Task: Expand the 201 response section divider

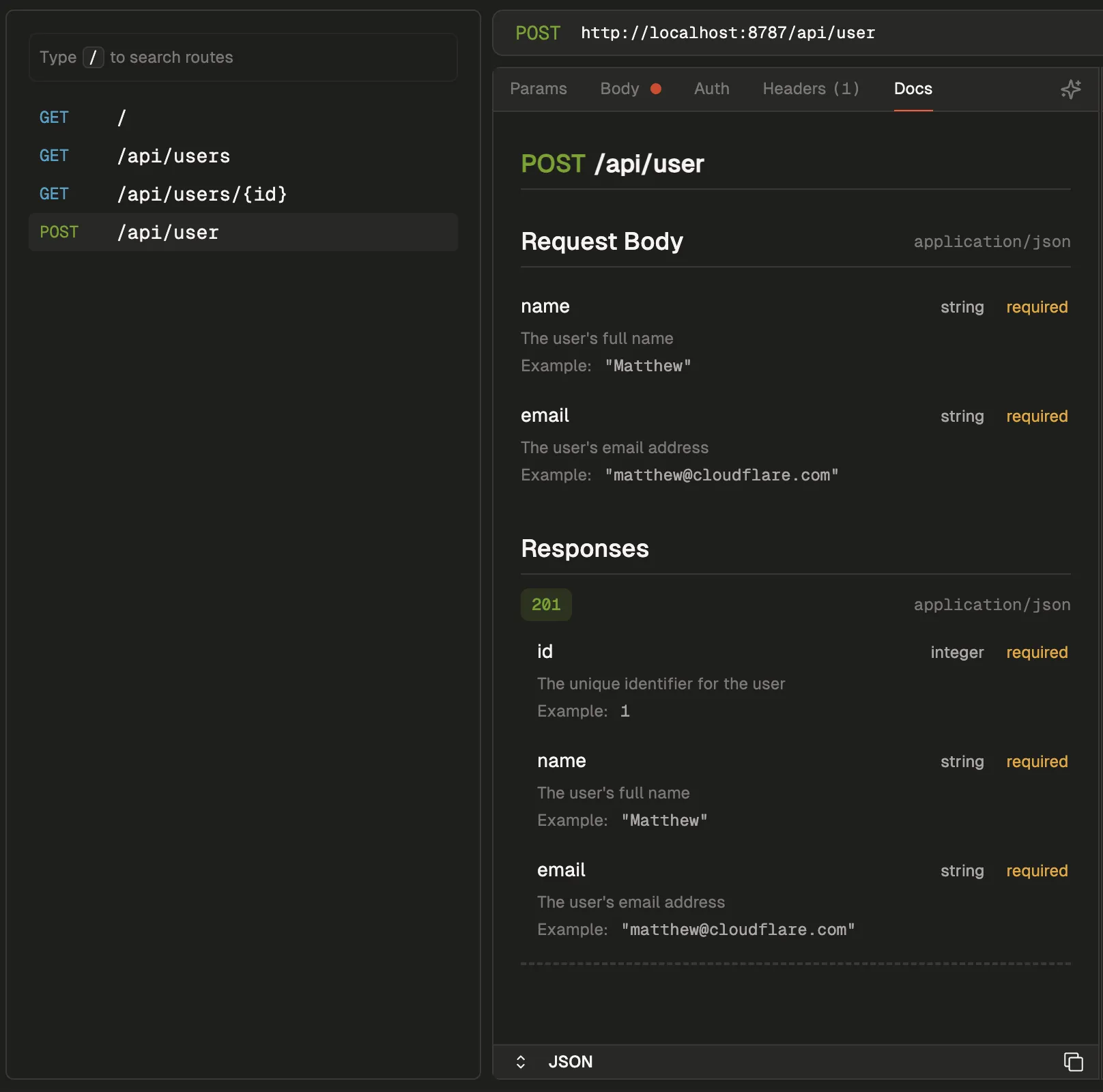Action: (794, 964)
